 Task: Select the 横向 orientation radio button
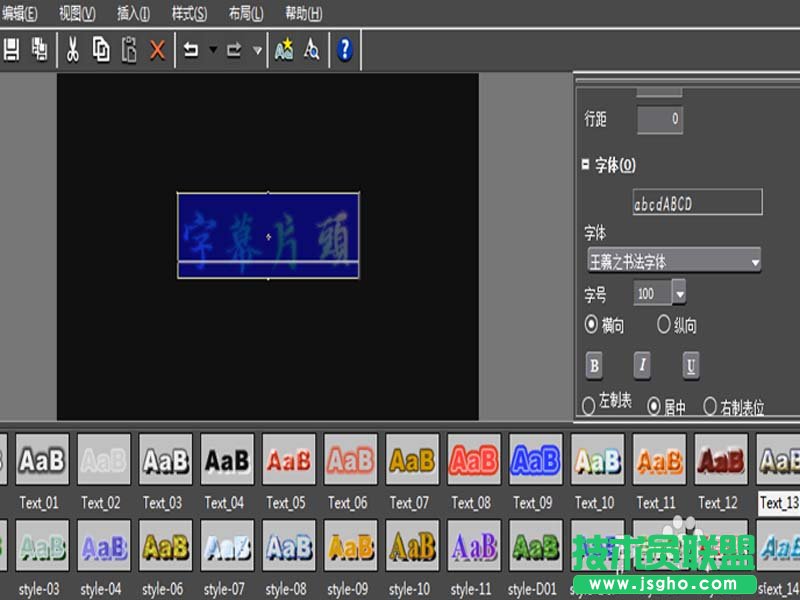tap(593, 325)
